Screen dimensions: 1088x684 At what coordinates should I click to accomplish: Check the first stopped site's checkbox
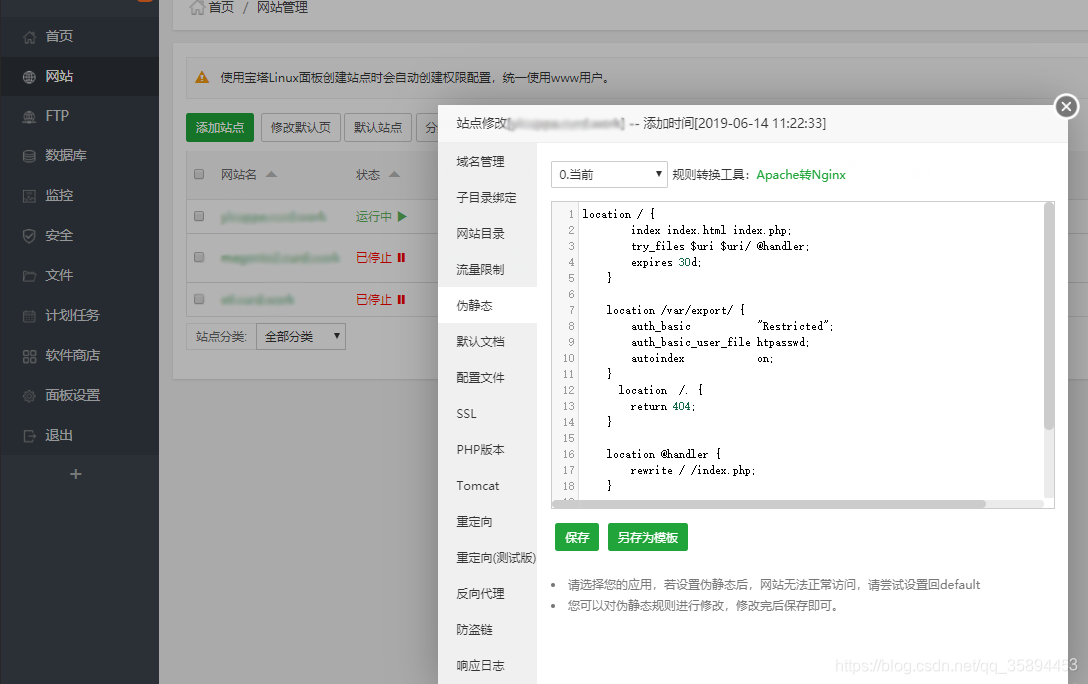[199, 257]
